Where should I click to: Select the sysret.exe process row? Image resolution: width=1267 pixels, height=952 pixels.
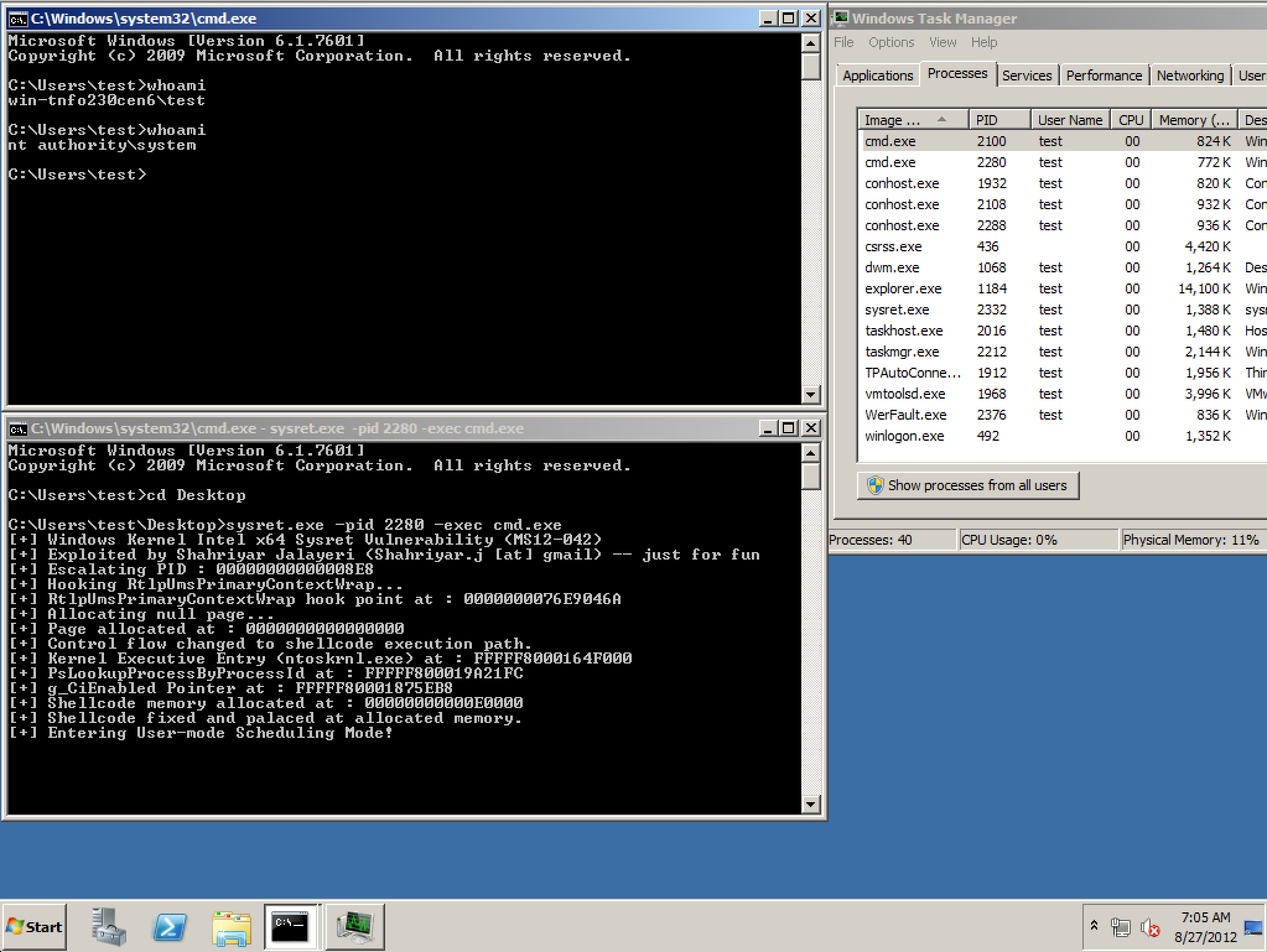[897, 309]
